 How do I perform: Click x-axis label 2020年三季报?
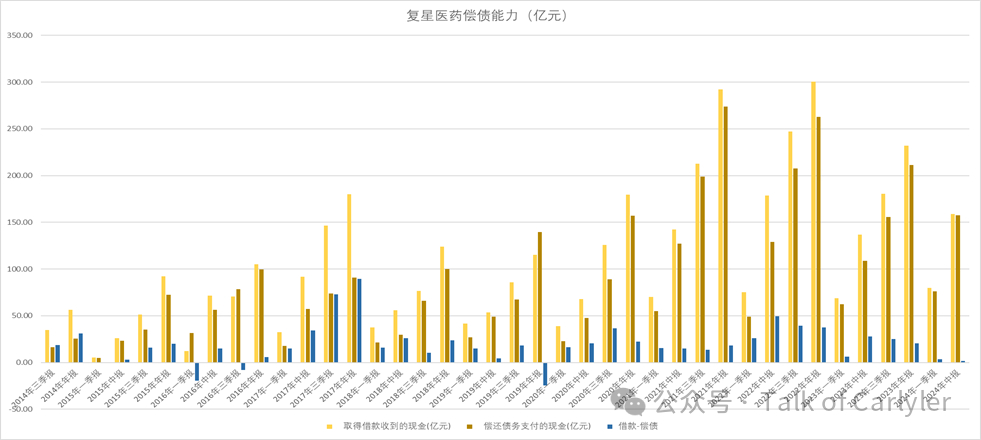point(588,387)
